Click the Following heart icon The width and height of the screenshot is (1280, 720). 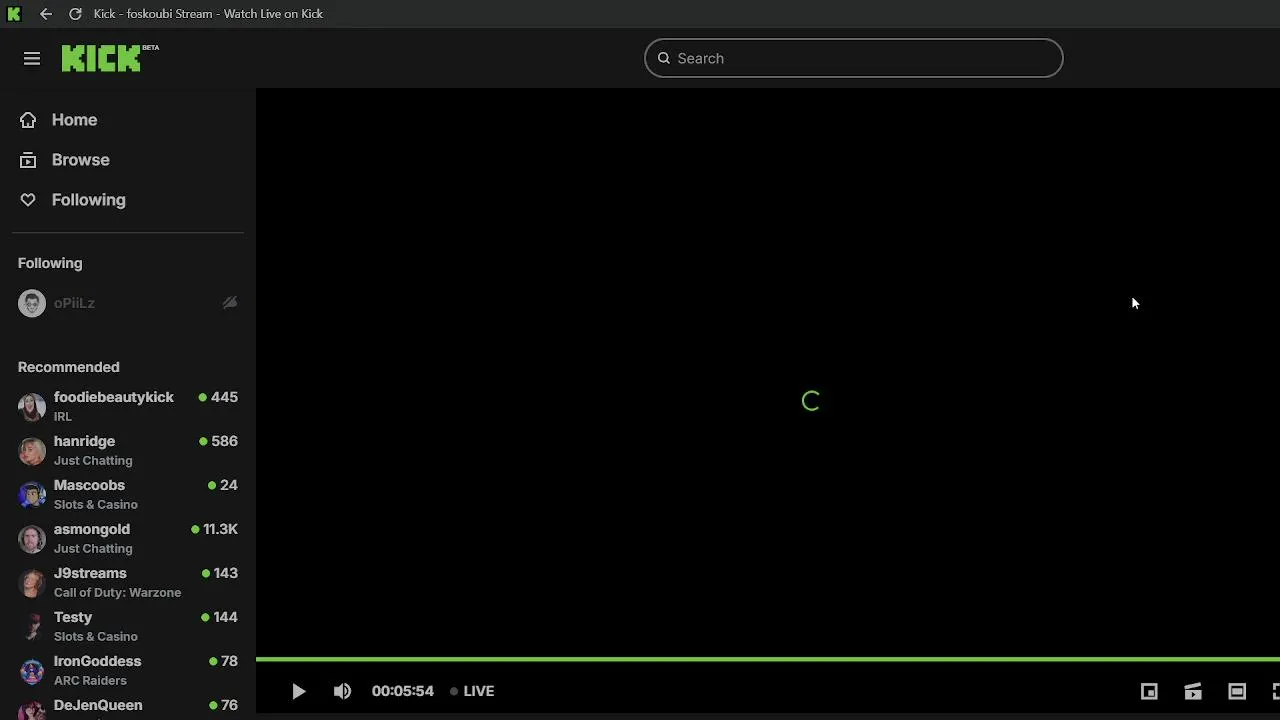coord(28,200)
